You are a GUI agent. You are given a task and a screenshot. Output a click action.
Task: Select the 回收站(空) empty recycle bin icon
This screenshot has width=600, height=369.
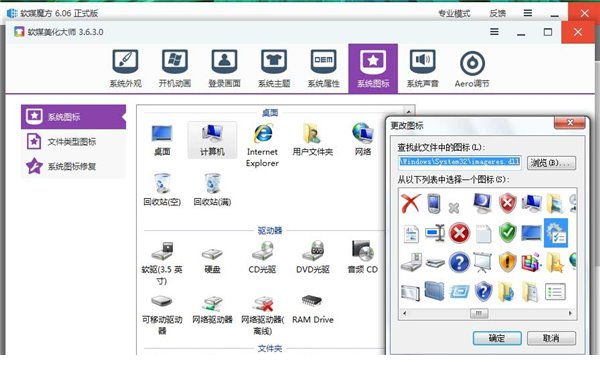tap(162, 190)
